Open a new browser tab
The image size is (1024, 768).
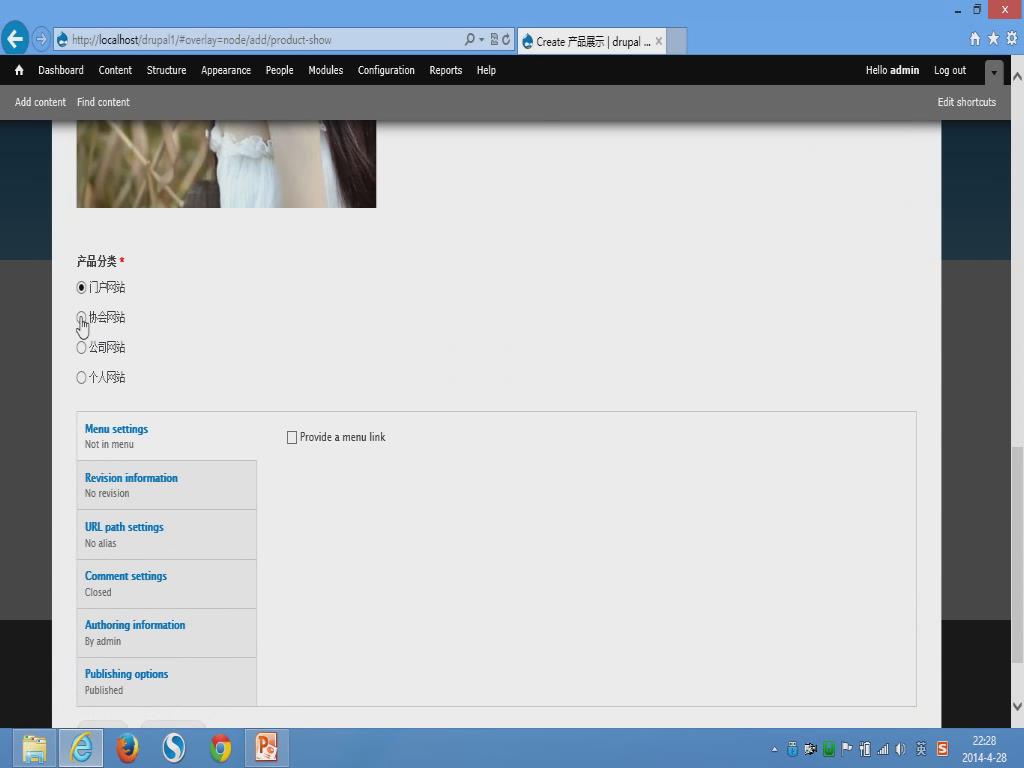(x=677, y=41)
